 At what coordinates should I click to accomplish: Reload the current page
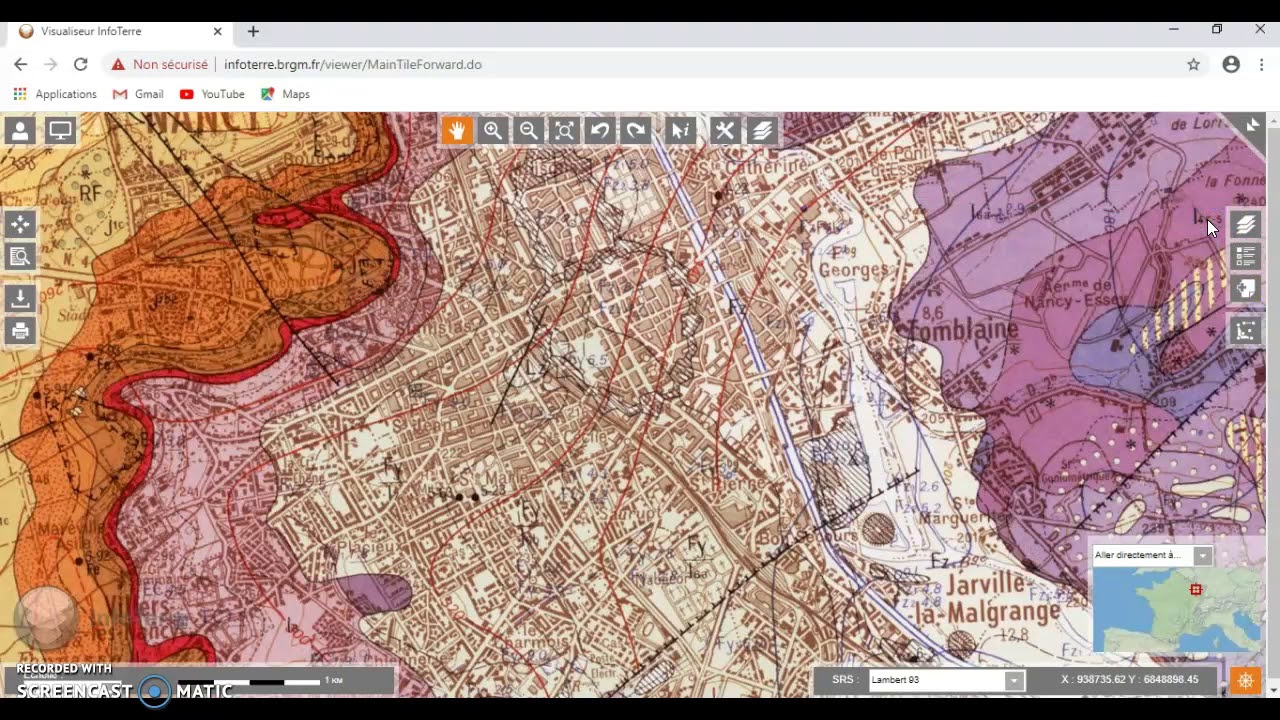[x=81, y=64]
